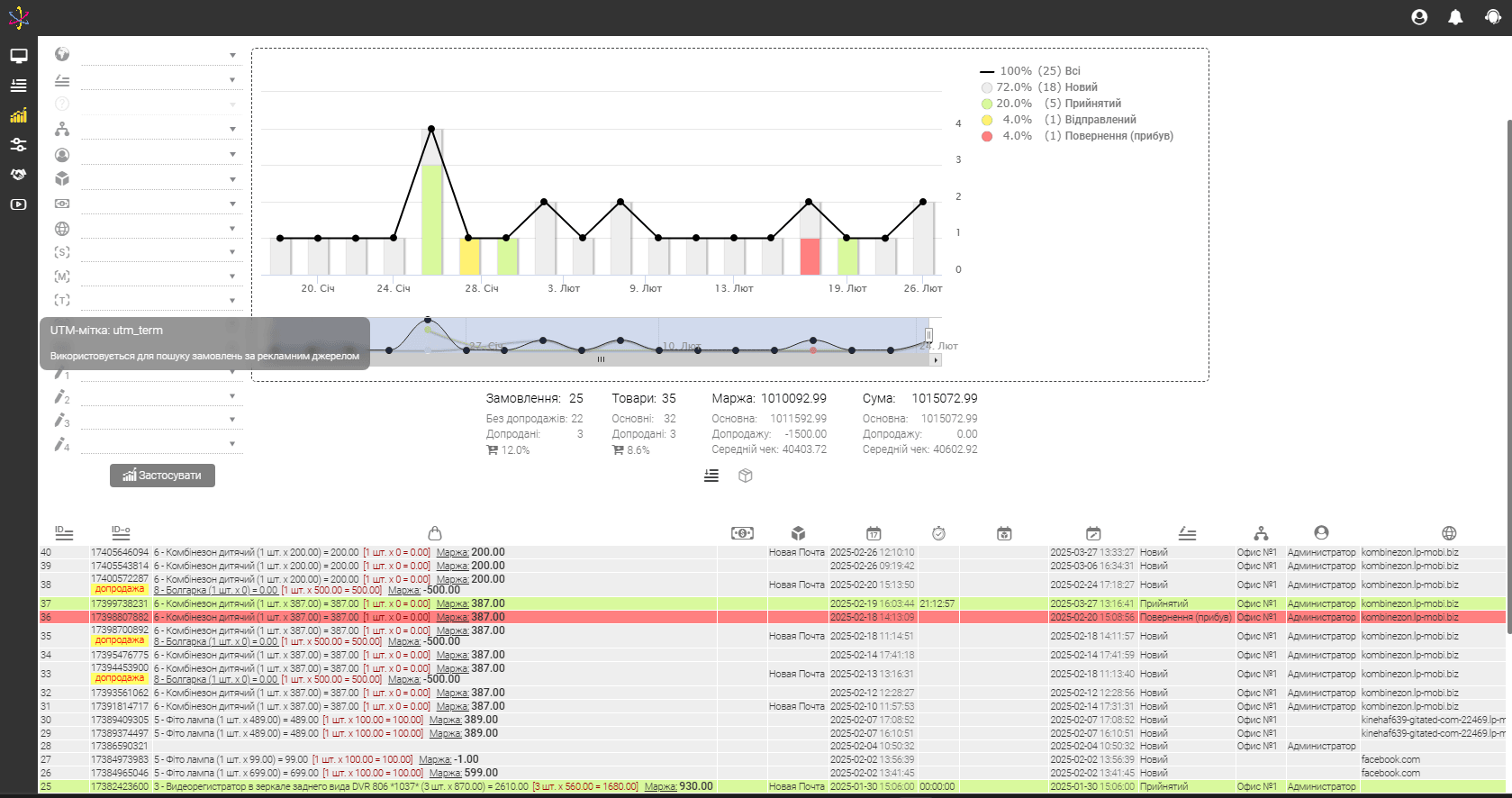Switch to products box view below summary
Viewport: 1512px width, 798px height.
pos(745,476)
